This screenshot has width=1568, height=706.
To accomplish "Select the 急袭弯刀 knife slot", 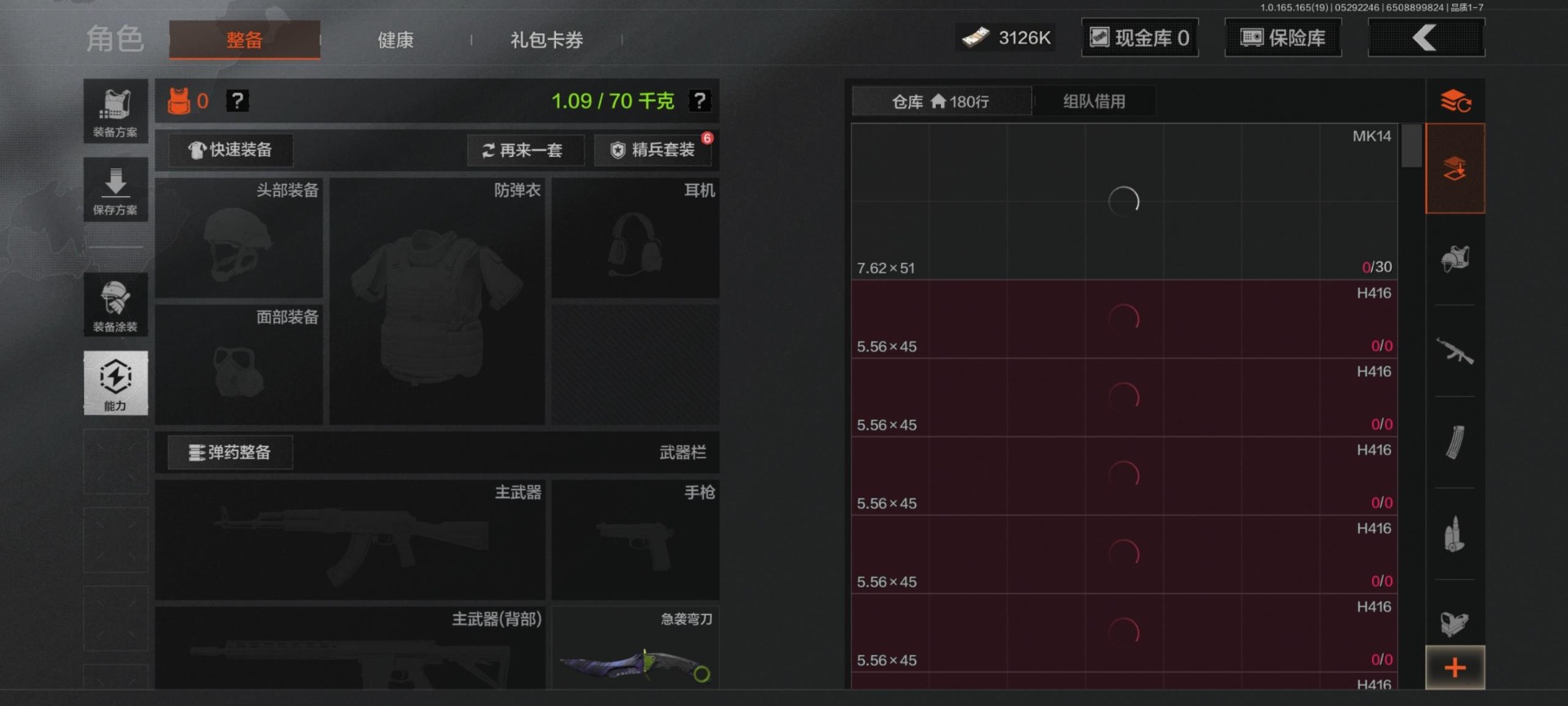I will click(x=635, y=647).
